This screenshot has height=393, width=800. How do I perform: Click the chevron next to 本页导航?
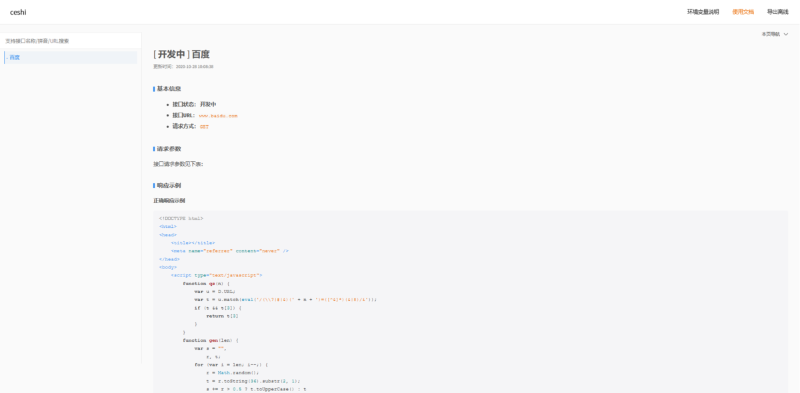coord(786,34)
